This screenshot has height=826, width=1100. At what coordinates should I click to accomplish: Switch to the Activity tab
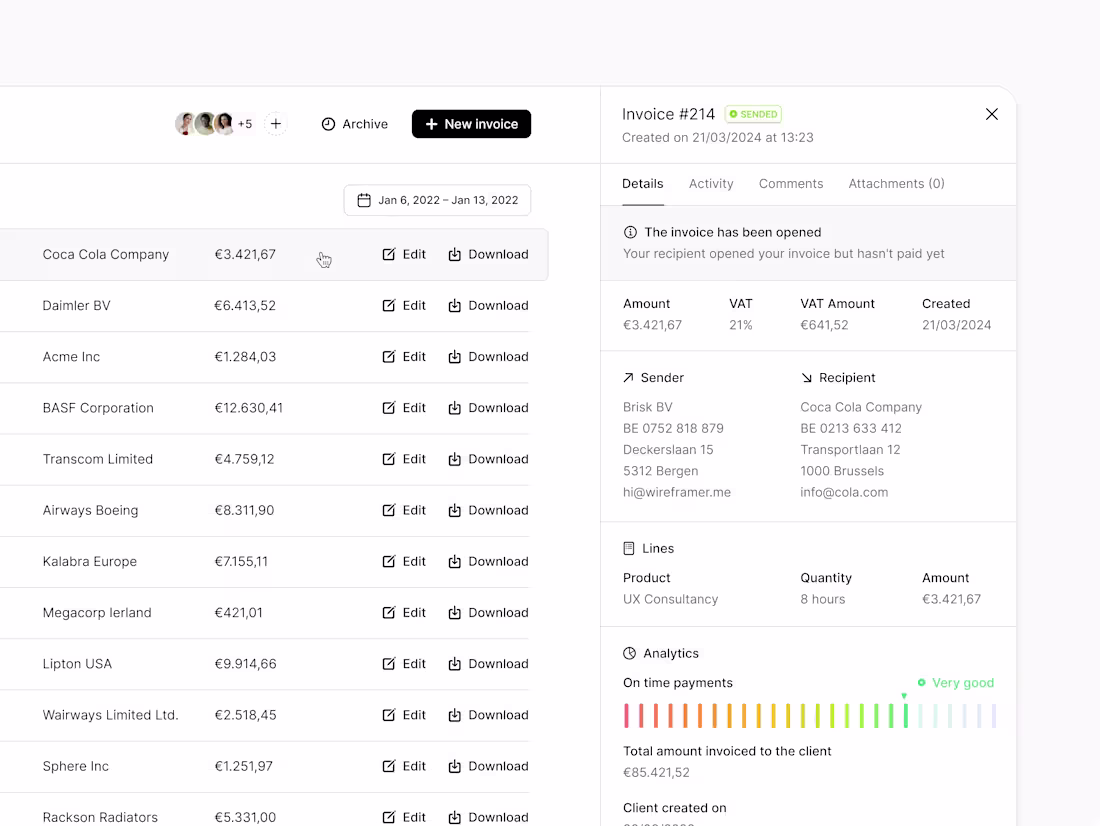point(711,183)
